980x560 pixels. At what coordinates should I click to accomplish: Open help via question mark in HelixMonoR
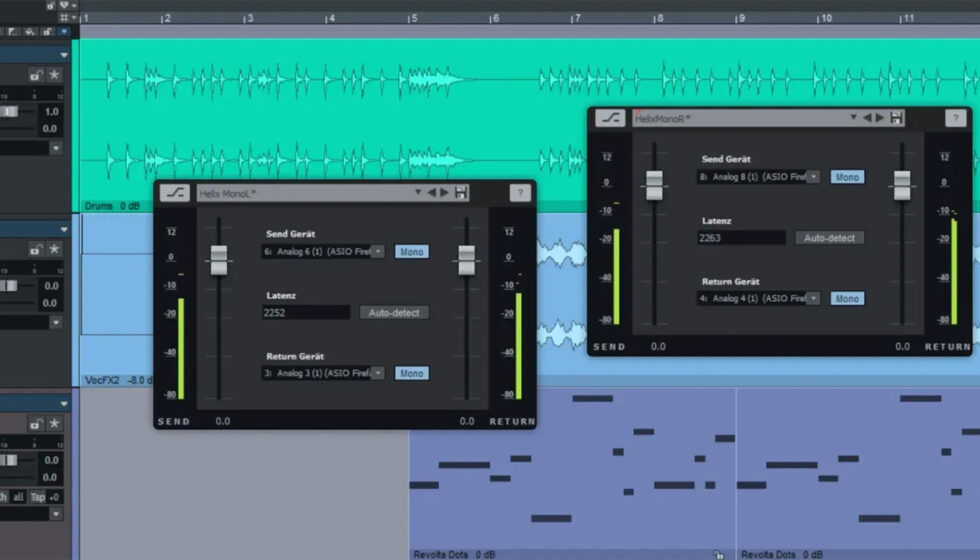(x=955, y=118)
